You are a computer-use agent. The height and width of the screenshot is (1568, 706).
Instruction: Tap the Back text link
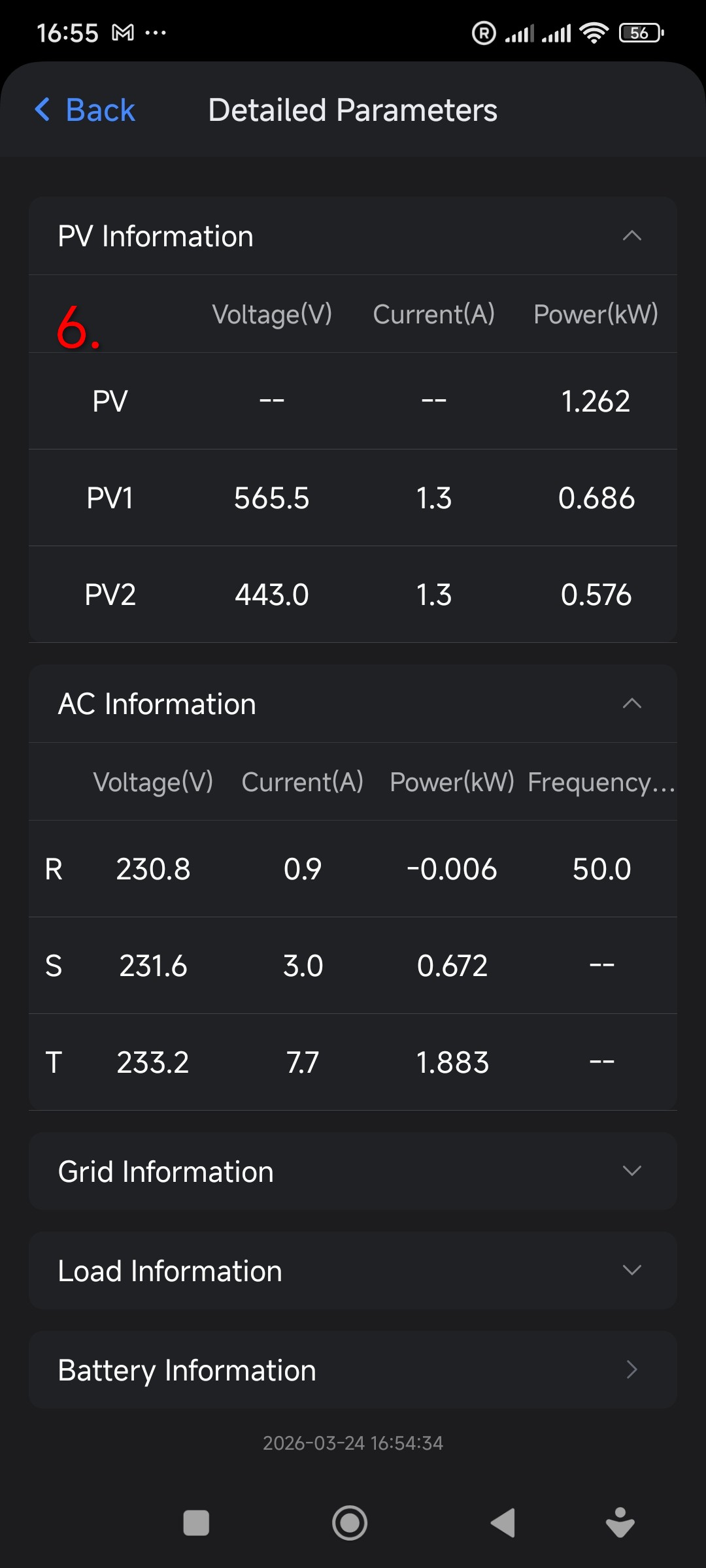[100, 110]
